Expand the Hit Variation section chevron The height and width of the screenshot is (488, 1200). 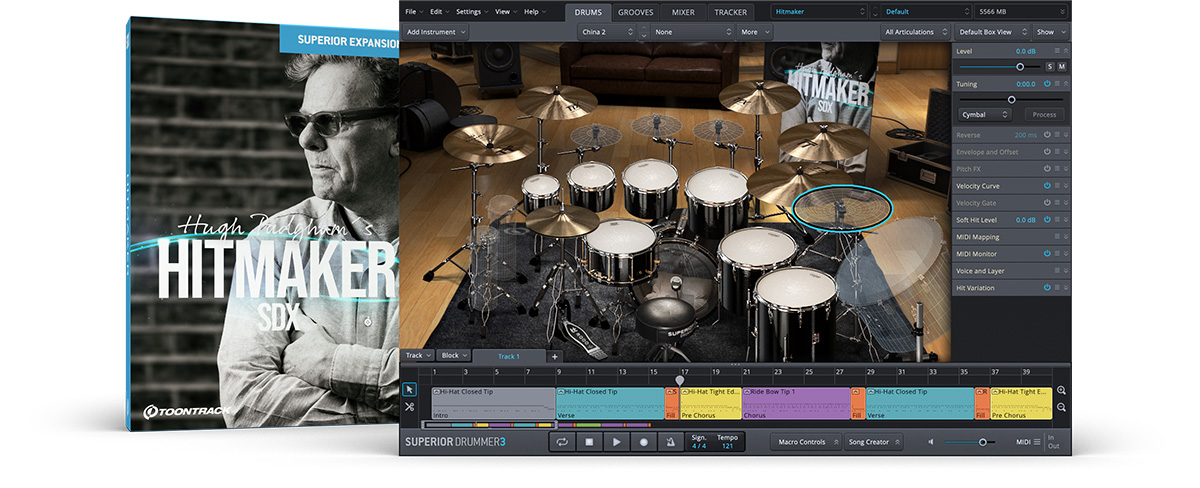(1066, 288)
